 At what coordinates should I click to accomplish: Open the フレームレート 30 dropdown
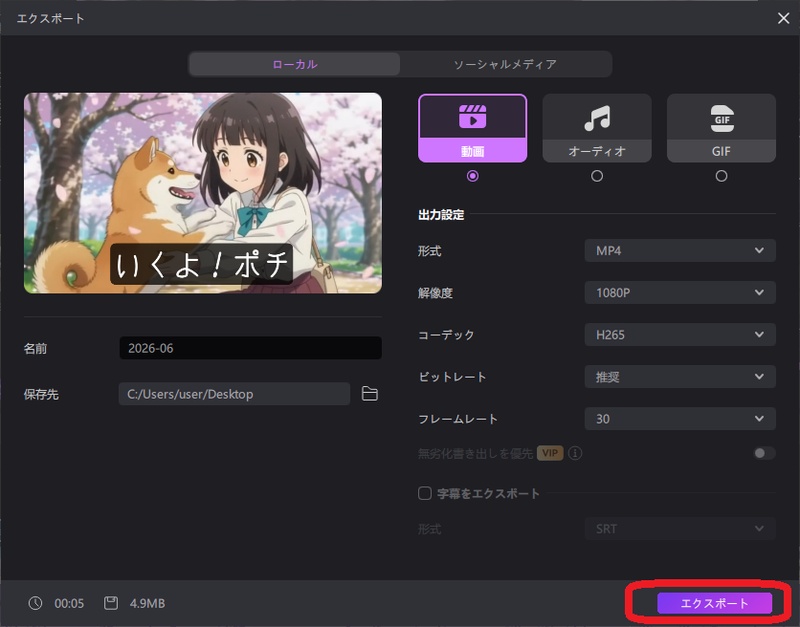[680, 419]
